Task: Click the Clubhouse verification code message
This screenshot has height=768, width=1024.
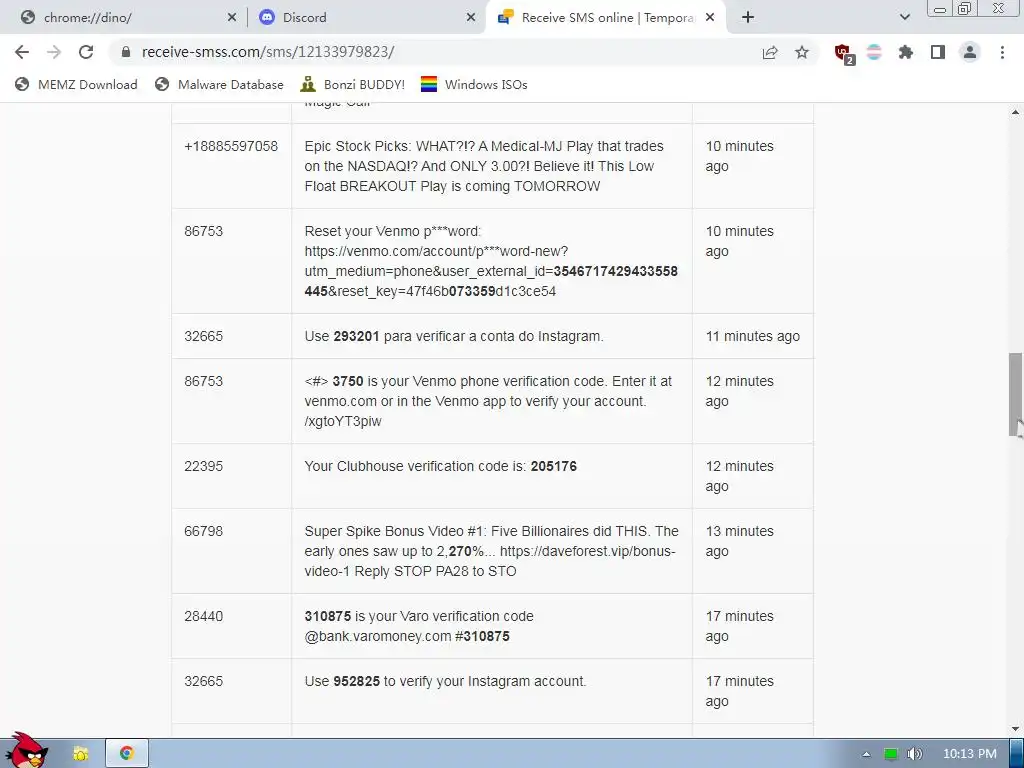Action: 441,466
